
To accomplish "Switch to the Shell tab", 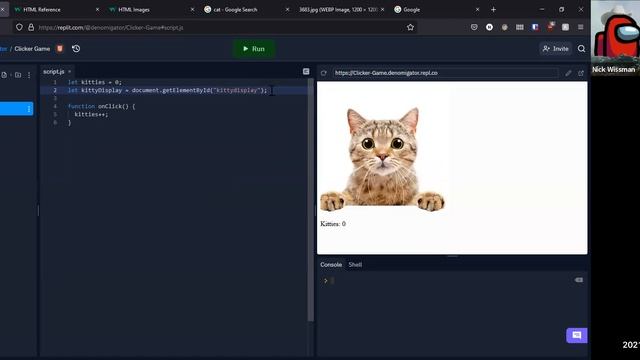I will coord(355,264).
